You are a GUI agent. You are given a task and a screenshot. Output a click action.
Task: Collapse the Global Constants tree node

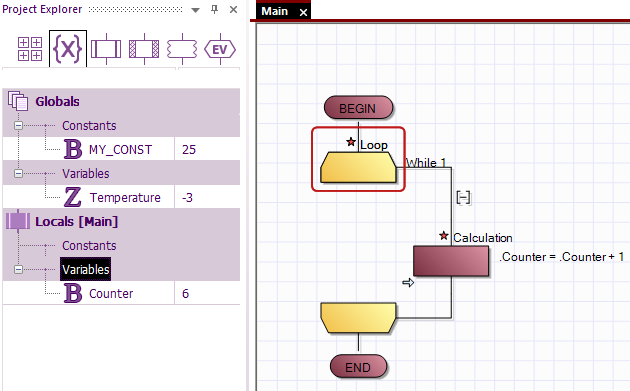click(x=18, y=125)
